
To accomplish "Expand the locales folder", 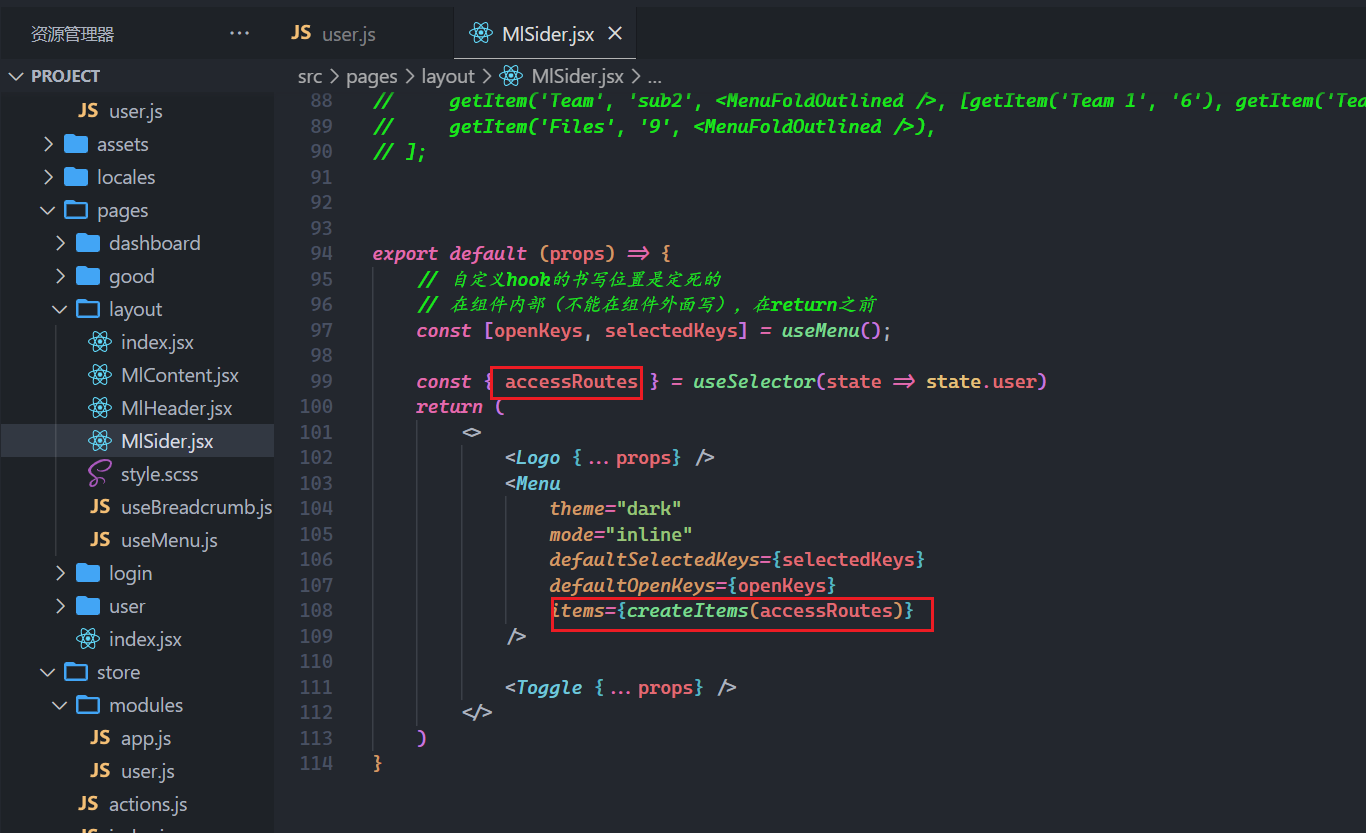I will click(x=48, y=178).
